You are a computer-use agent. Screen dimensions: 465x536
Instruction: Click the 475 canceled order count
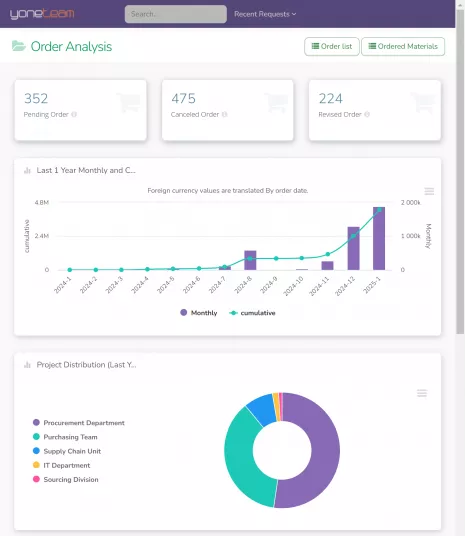[x=184, y=98]
